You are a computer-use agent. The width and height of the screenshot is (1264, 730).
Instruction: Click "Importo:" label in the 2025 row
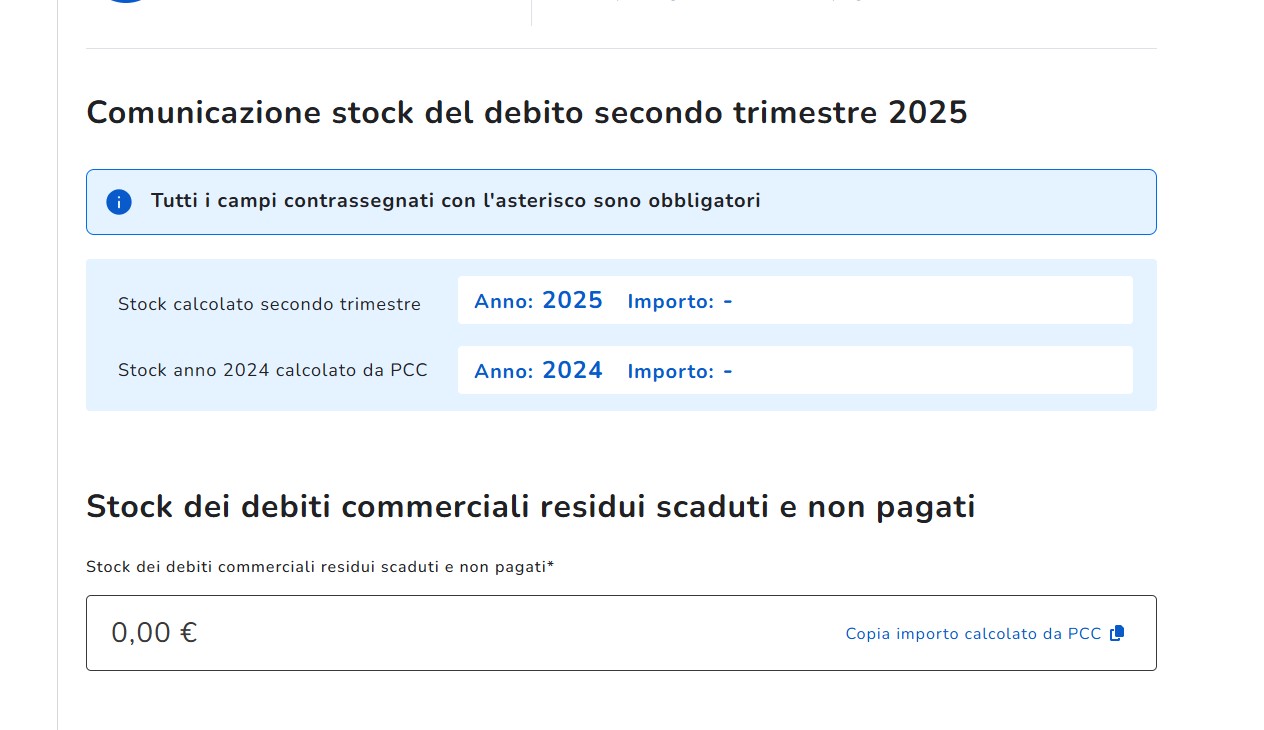(670, 302)
